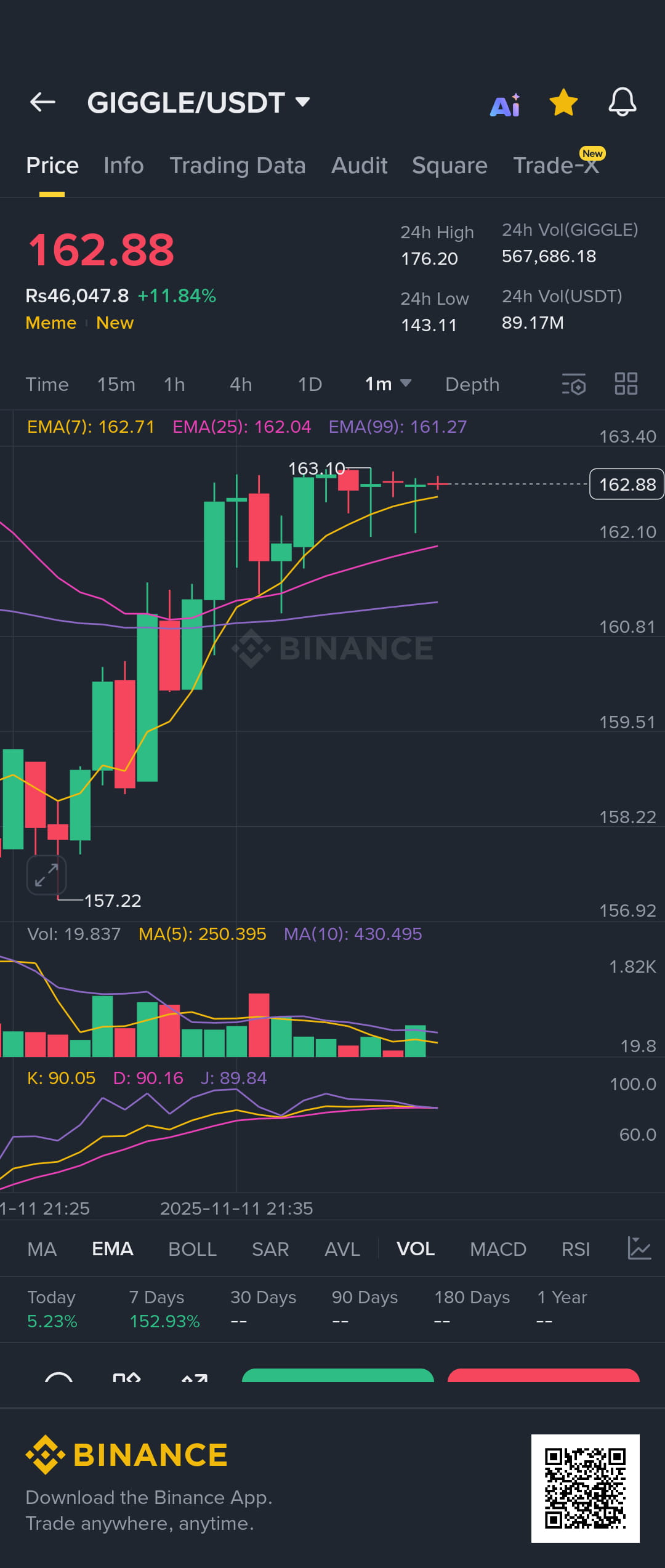Tap the D: 90.16 KDJ value

coord(148,1078)
